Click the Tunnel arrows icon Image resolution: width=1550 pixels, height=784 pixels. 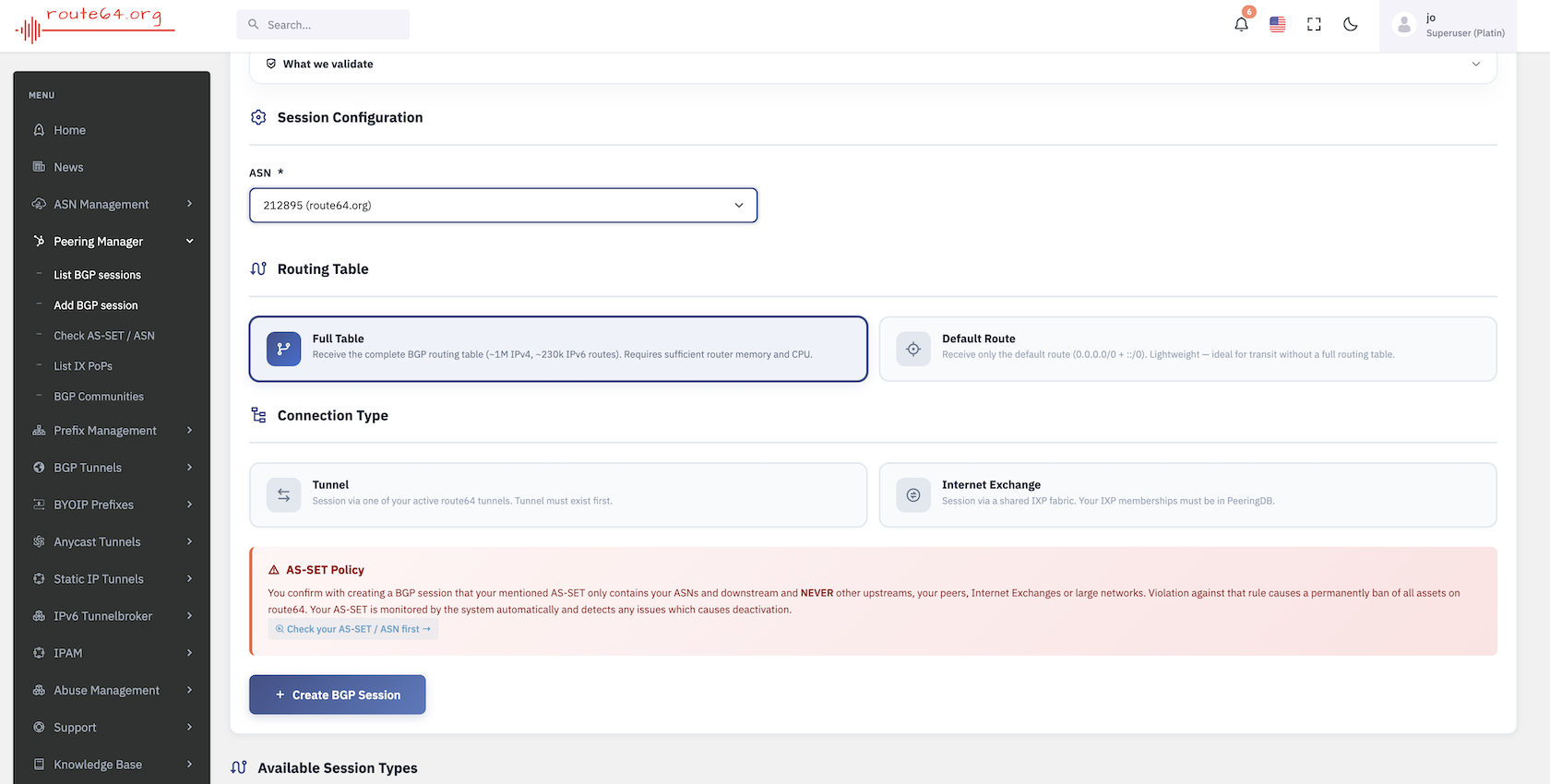coord(283,495)
